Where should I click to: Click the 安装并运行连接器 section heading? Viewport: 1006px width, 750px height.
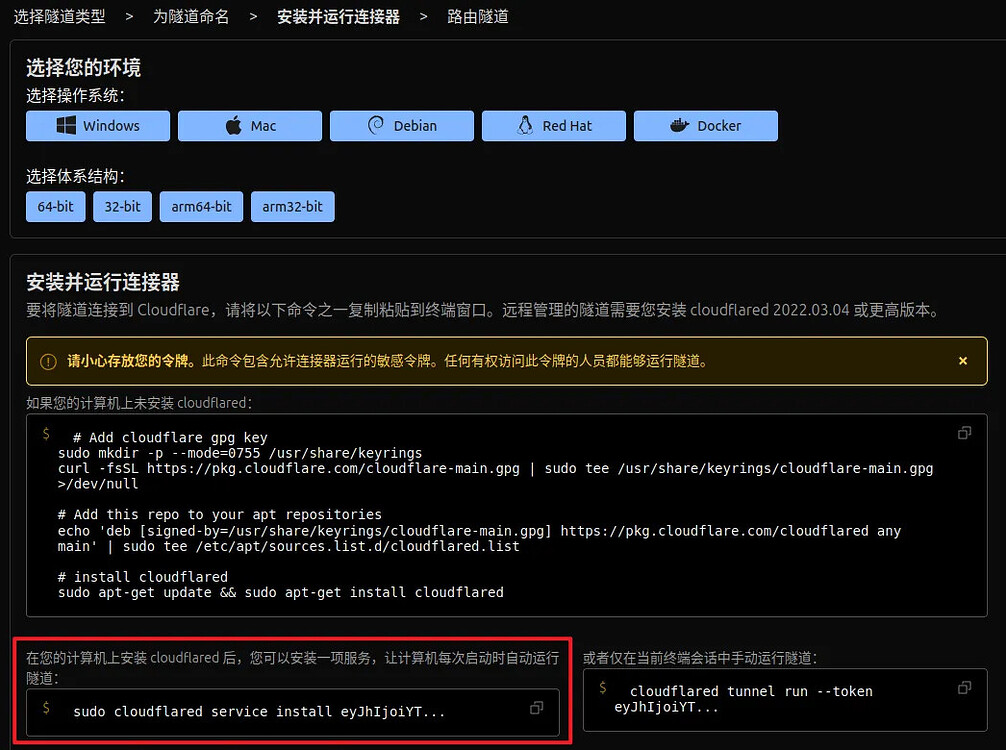[103, 282]
